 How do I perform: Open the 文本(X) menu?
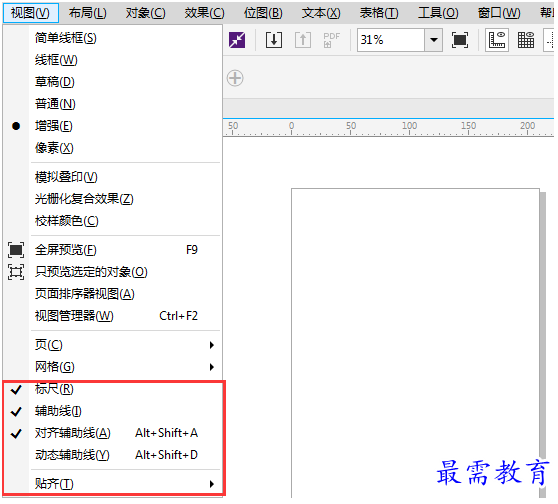[321, 13]
